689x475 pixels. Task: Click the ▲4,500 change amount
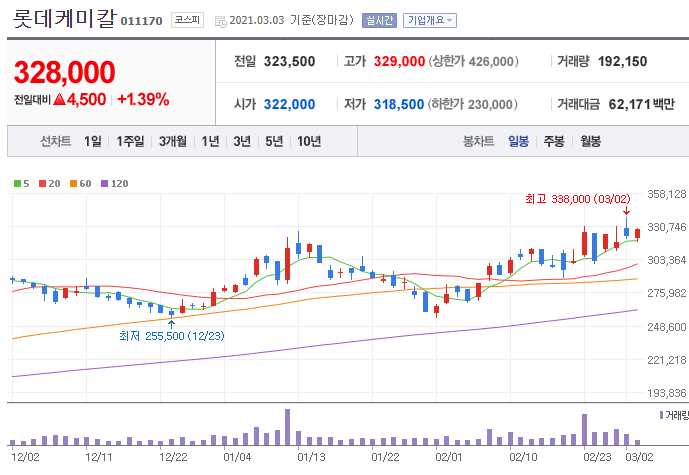point(80,99)
